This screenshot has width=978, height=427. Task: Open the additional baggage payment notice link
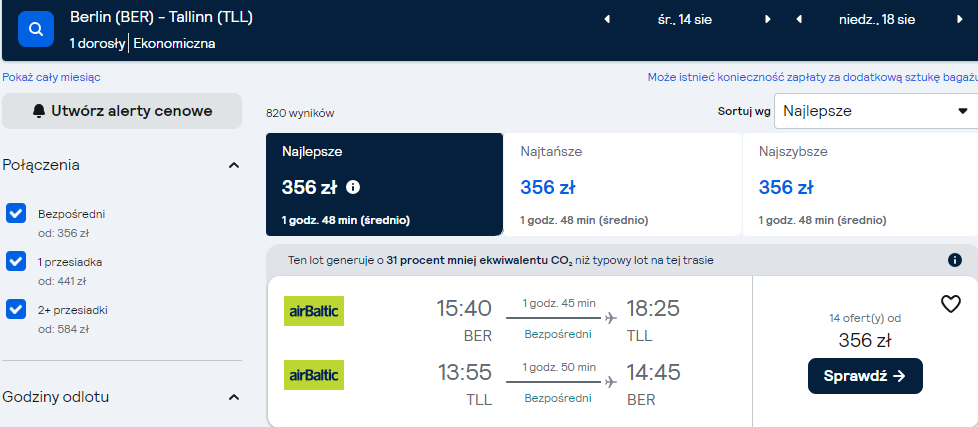click(812, 77)
